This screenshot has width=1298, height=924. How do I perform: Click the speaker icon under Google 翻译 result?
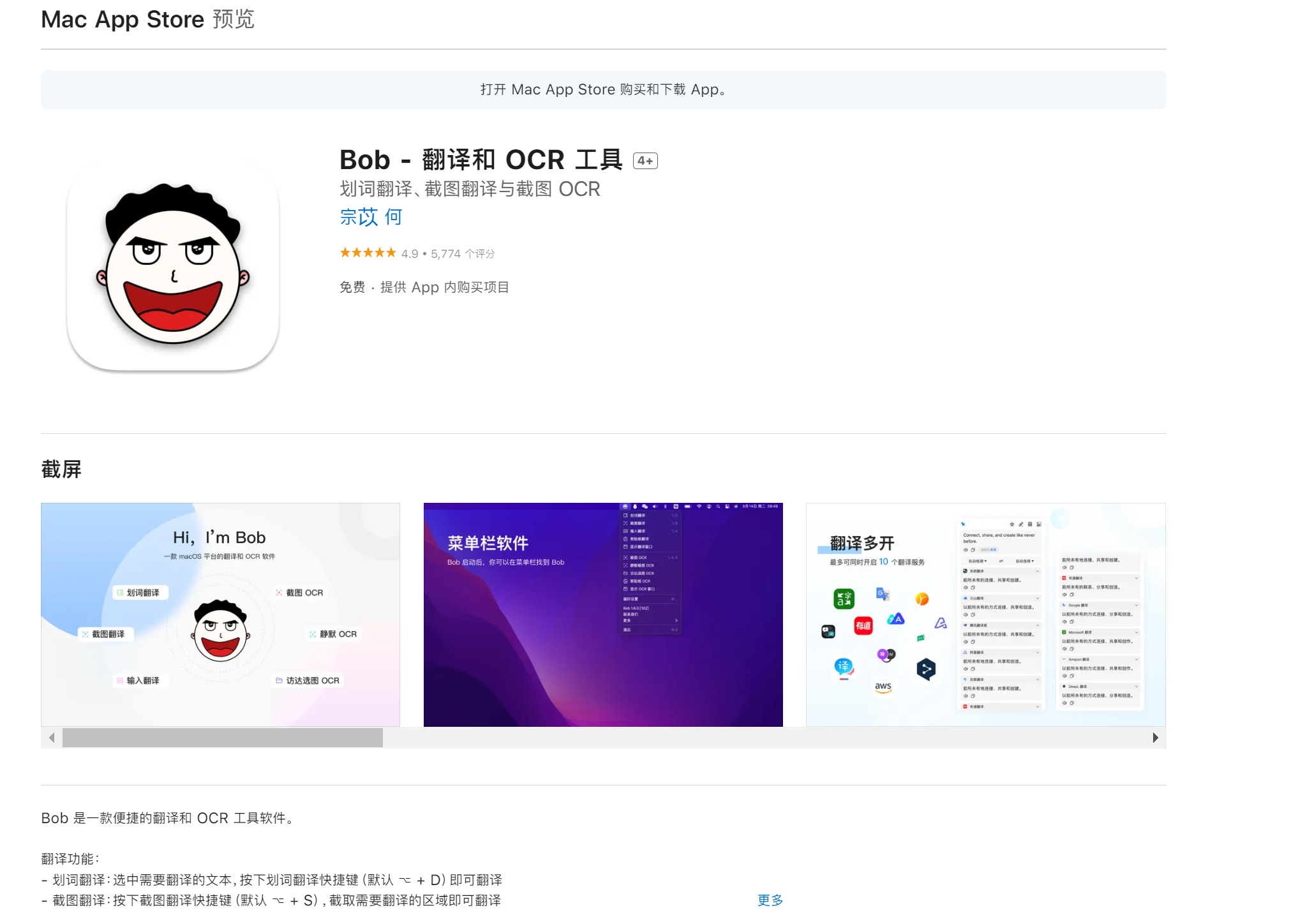coord(1064,622)
